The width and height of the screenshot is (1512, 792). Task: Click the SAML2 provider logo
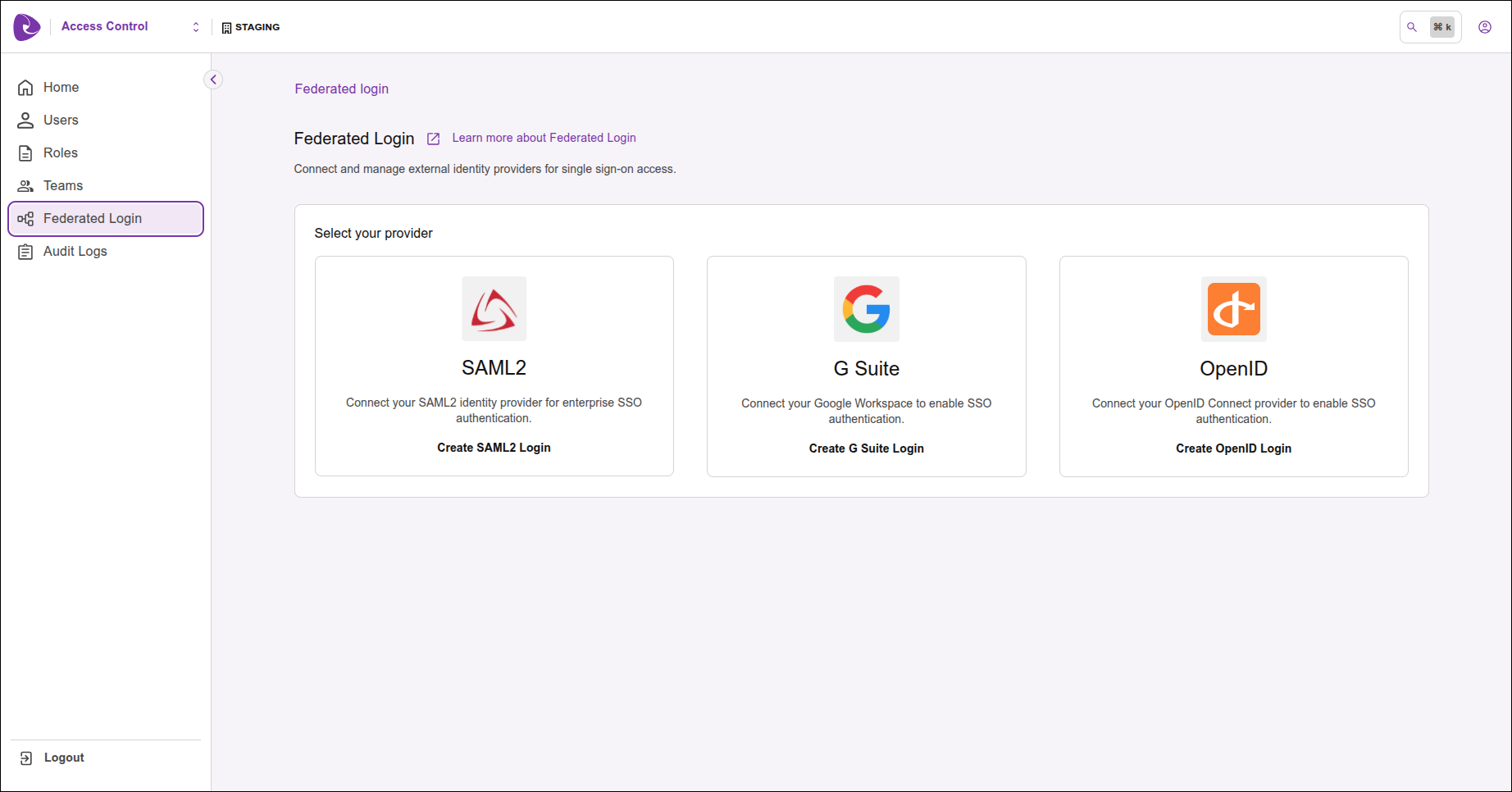tap(494, 309)
